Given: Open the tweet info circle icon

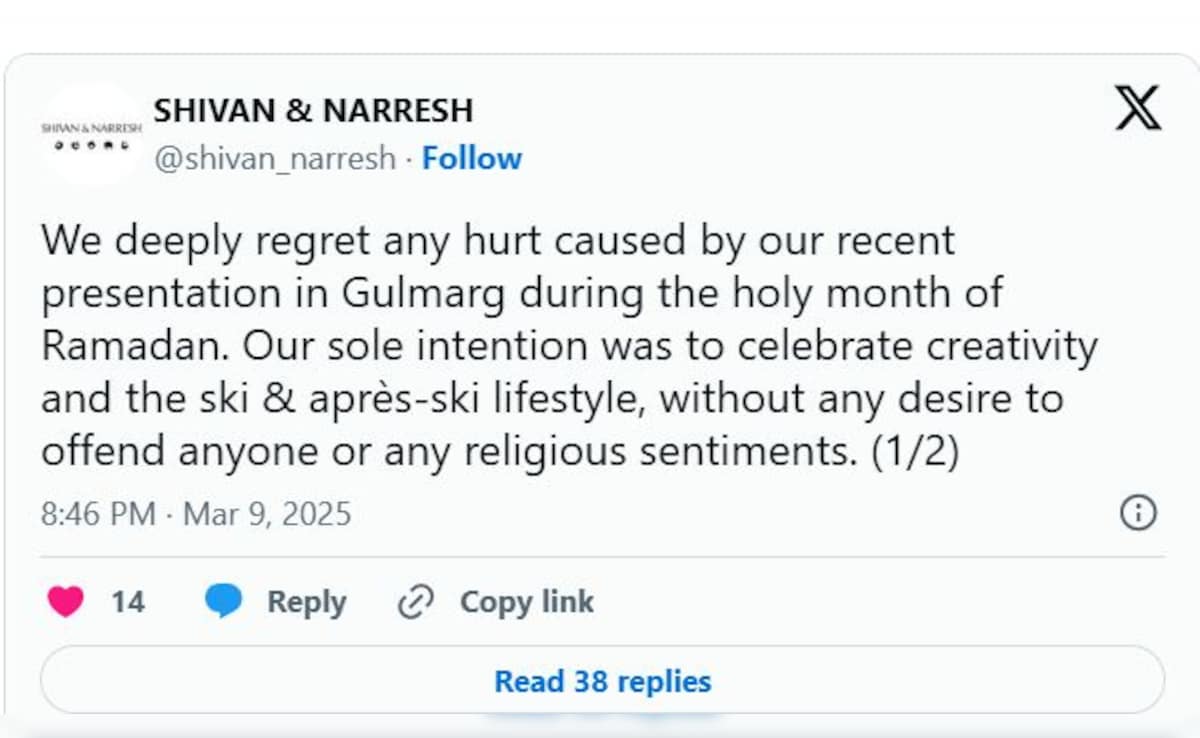Looking at the screenshot, I should pyautogui.click(x=1138, y=513).
